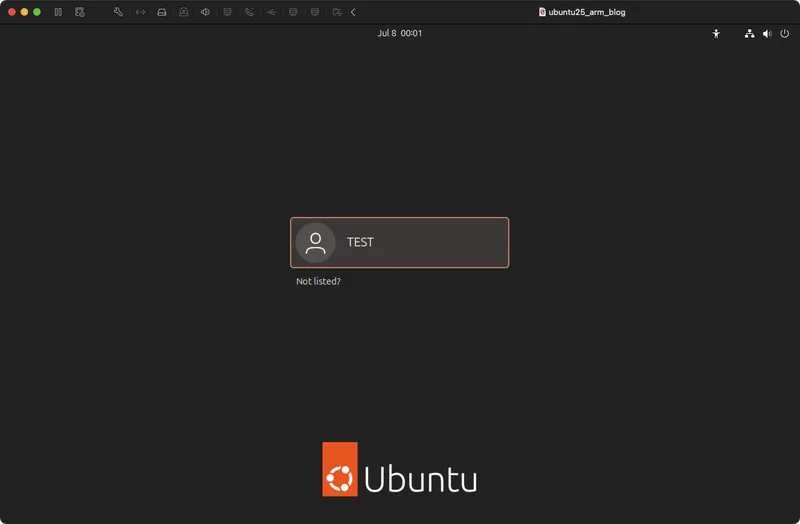This screenshot has height=524, width=800.
Task: Open the Ubuntu accessibility menu icon
Action: click(x=716, y=34)
